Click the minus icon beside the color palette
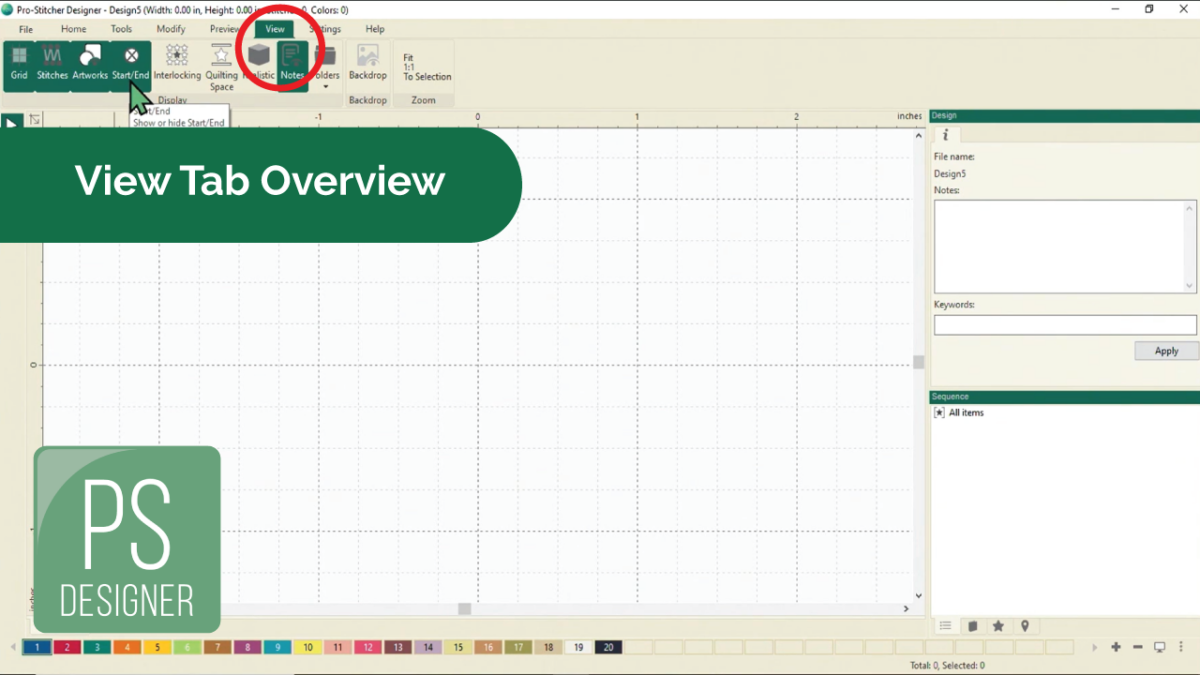 tap(1138, 647)
